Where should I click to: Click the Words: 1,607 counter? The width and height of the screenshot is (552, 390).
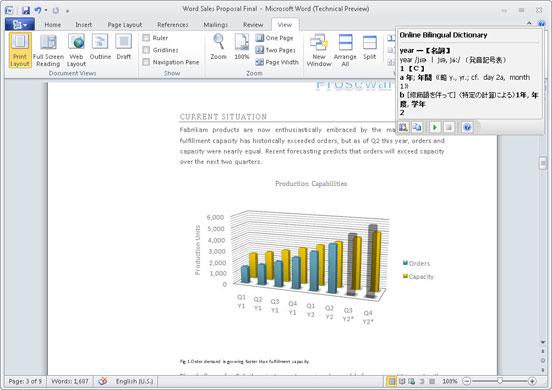70,381
